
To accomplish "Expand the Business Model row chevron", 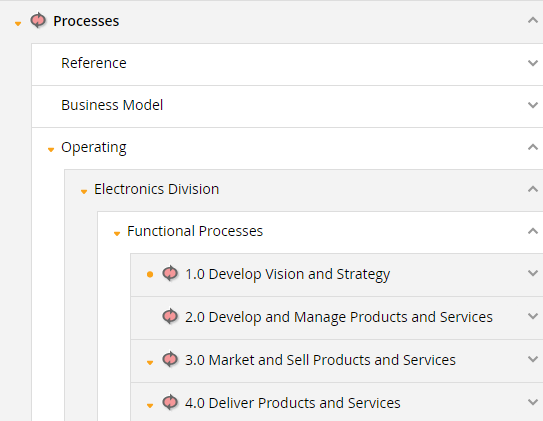I will (x=533, y=105).
